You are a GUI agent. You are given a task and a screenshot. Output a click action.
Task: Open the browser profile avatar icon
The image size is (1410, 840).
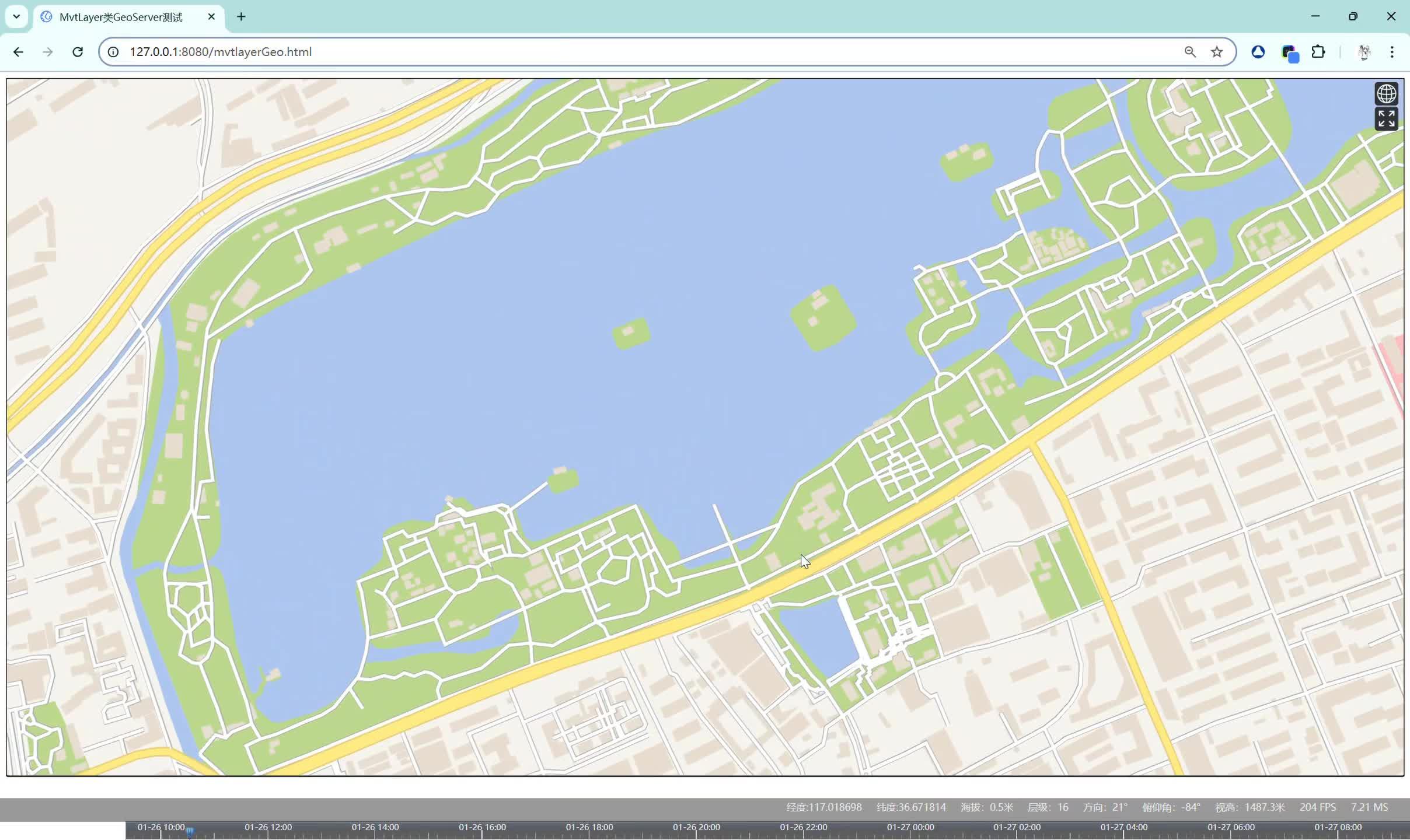1364,52
